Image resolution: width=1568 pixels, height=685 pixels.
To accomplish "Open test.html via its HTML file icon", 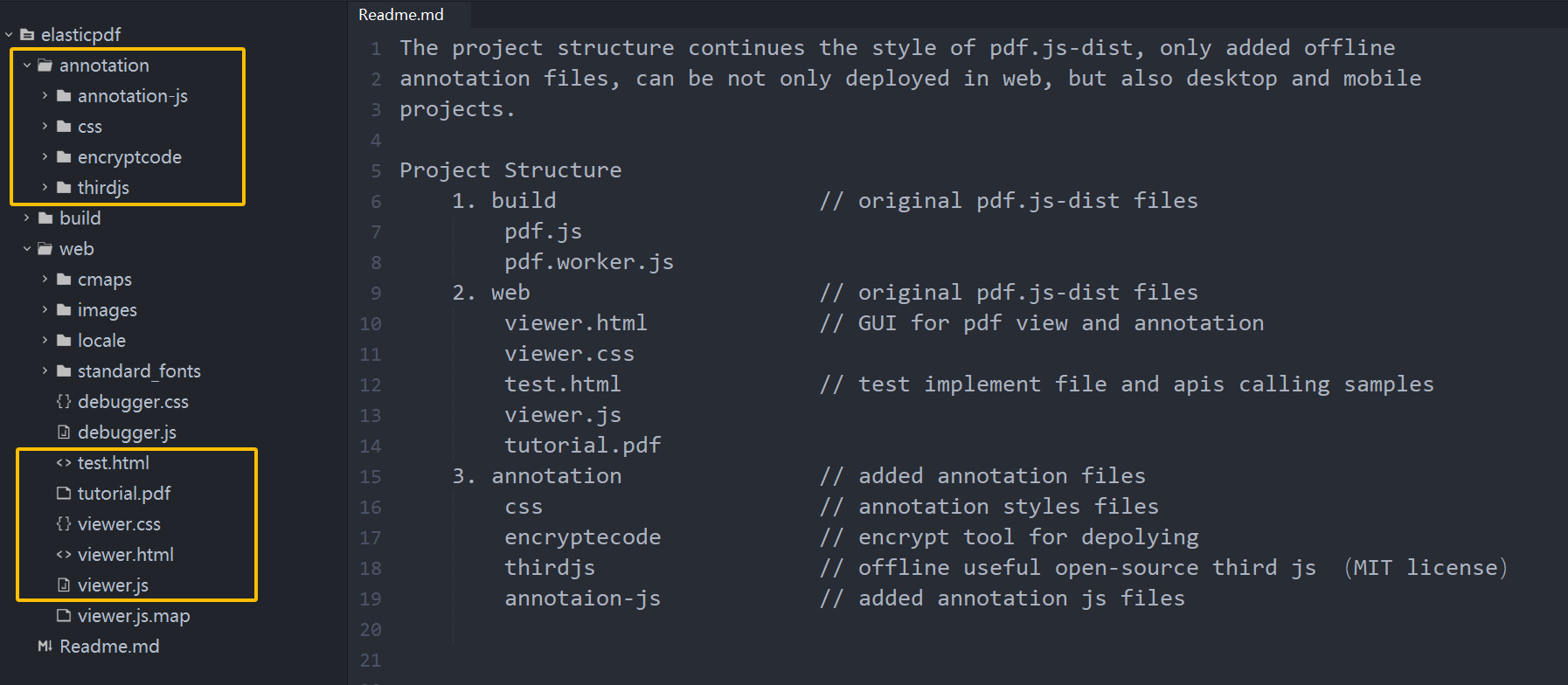I will [x=63, y=463].
